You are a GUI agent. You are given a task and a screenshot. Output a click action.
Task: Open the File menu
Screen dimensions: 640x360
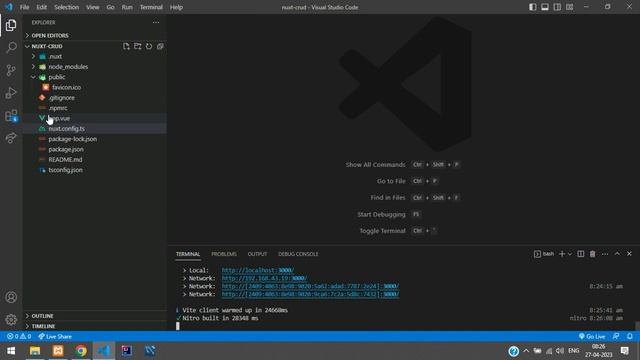tap(24, 7)
